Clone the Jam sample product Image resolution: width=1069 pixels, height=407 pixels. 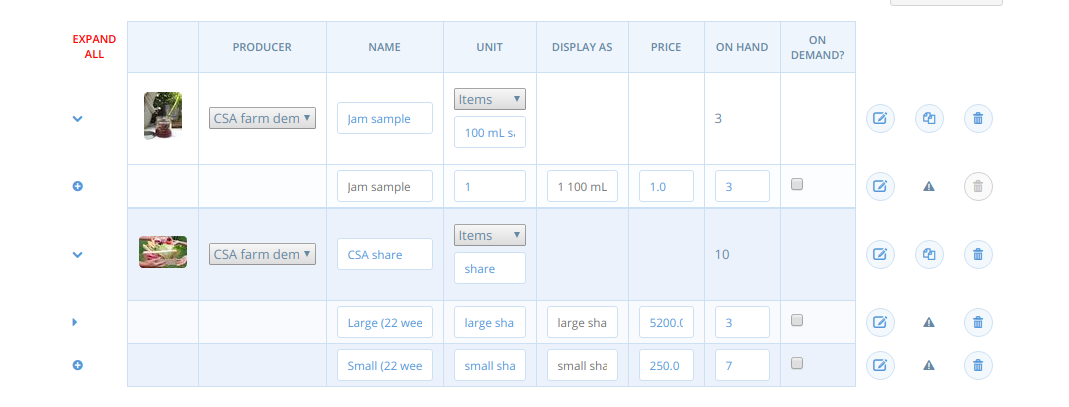pyautogui.click(x=929, y=119)
